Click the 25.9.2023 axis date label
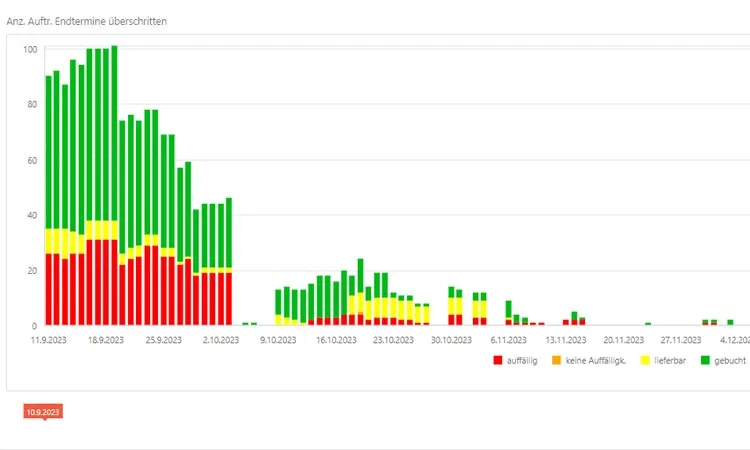The height and width of the screenshot is (450, 750). (x=163, y=340)
